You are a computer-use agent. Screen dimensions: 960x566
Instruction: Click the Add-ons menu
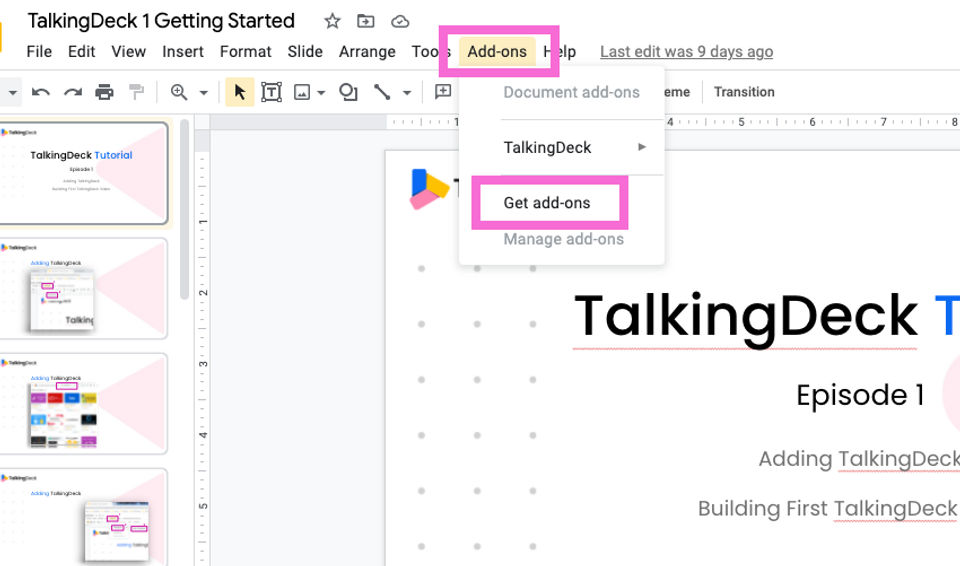tap(497, 52)
